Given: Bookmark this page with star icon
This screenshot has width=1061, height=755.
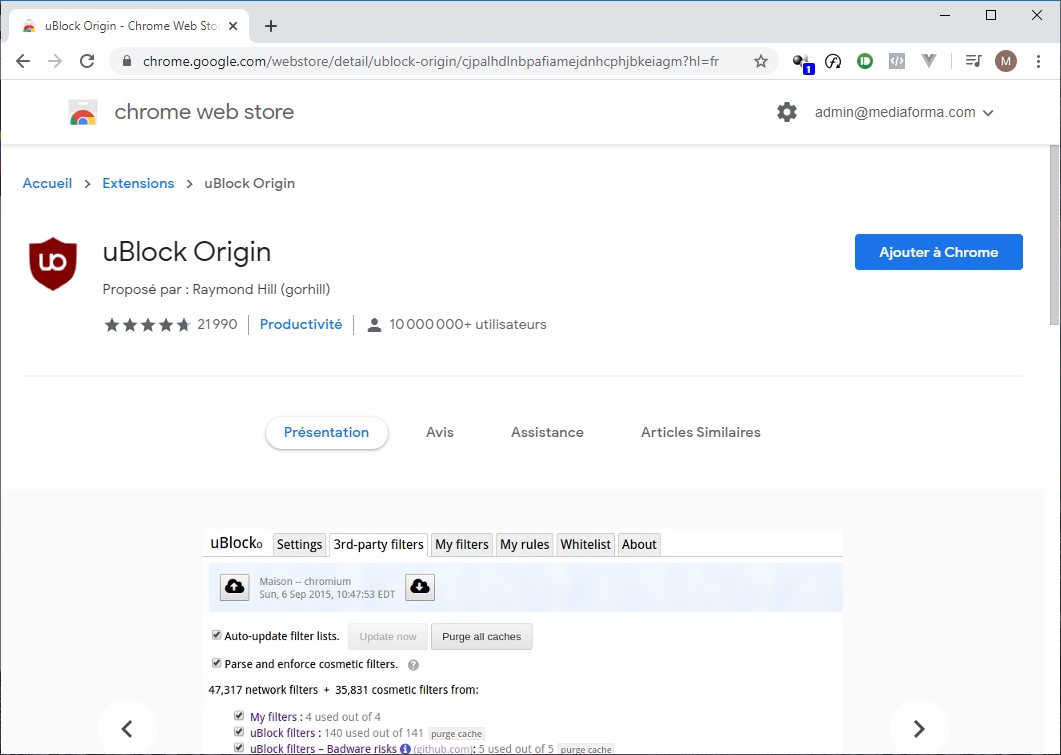Looking at the screenshot, I should tap(760, 61).
